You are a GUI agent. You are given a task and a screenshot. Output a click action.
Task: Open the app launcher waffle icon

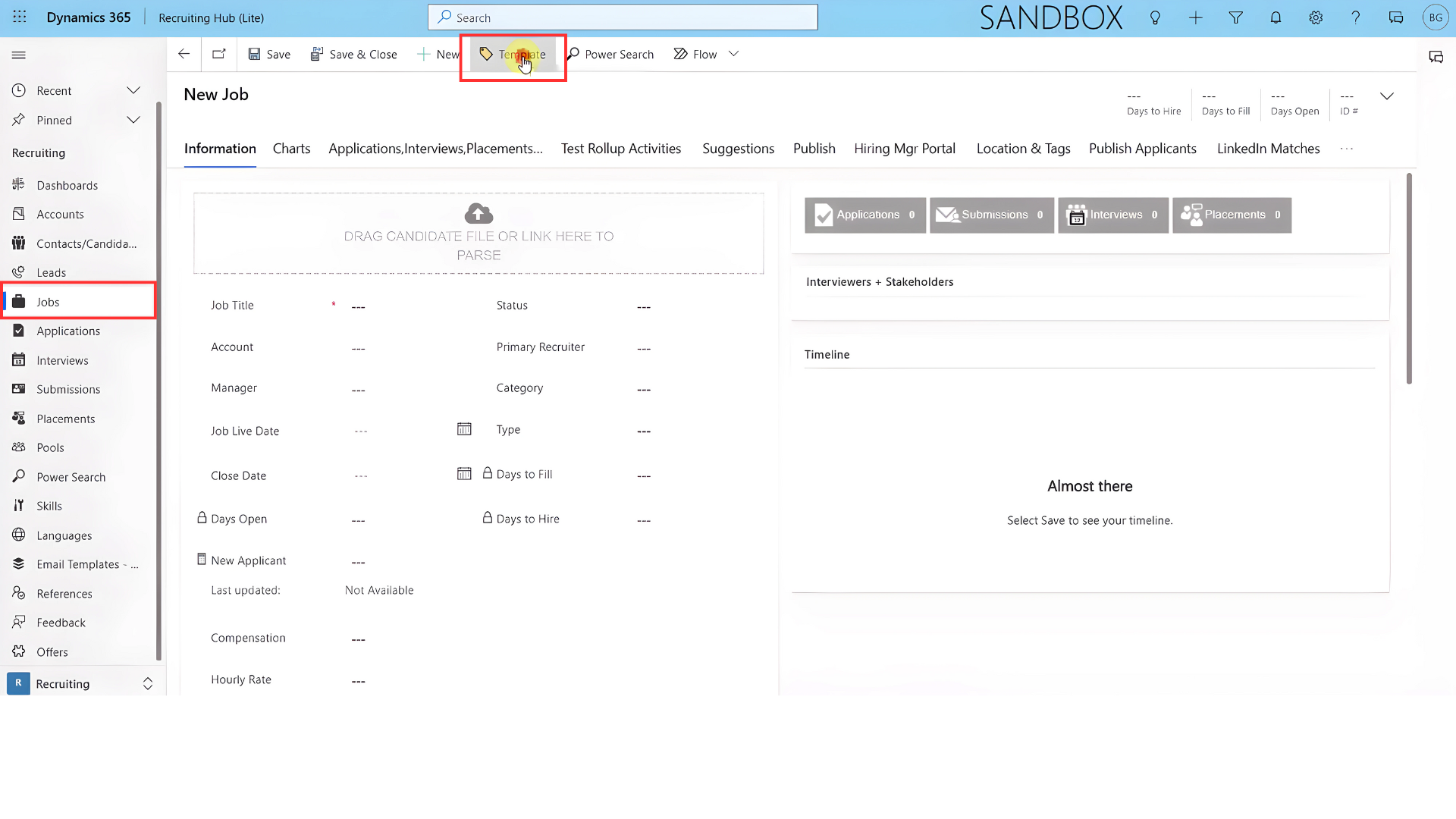point(20,17)
